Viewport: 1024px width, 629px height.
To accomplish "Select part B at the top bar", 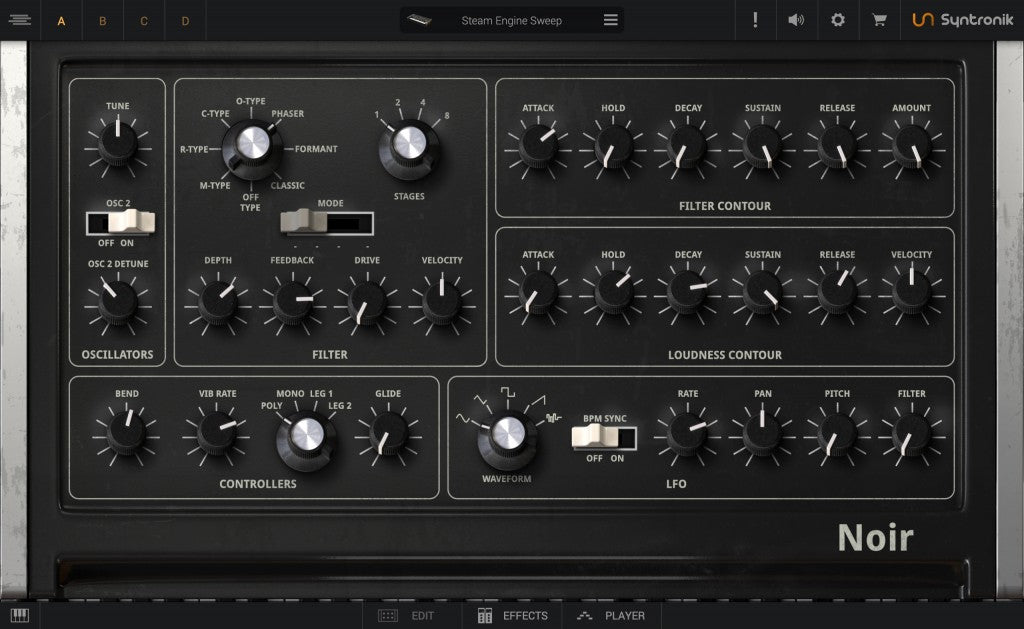I will click(x=102, y=19).
